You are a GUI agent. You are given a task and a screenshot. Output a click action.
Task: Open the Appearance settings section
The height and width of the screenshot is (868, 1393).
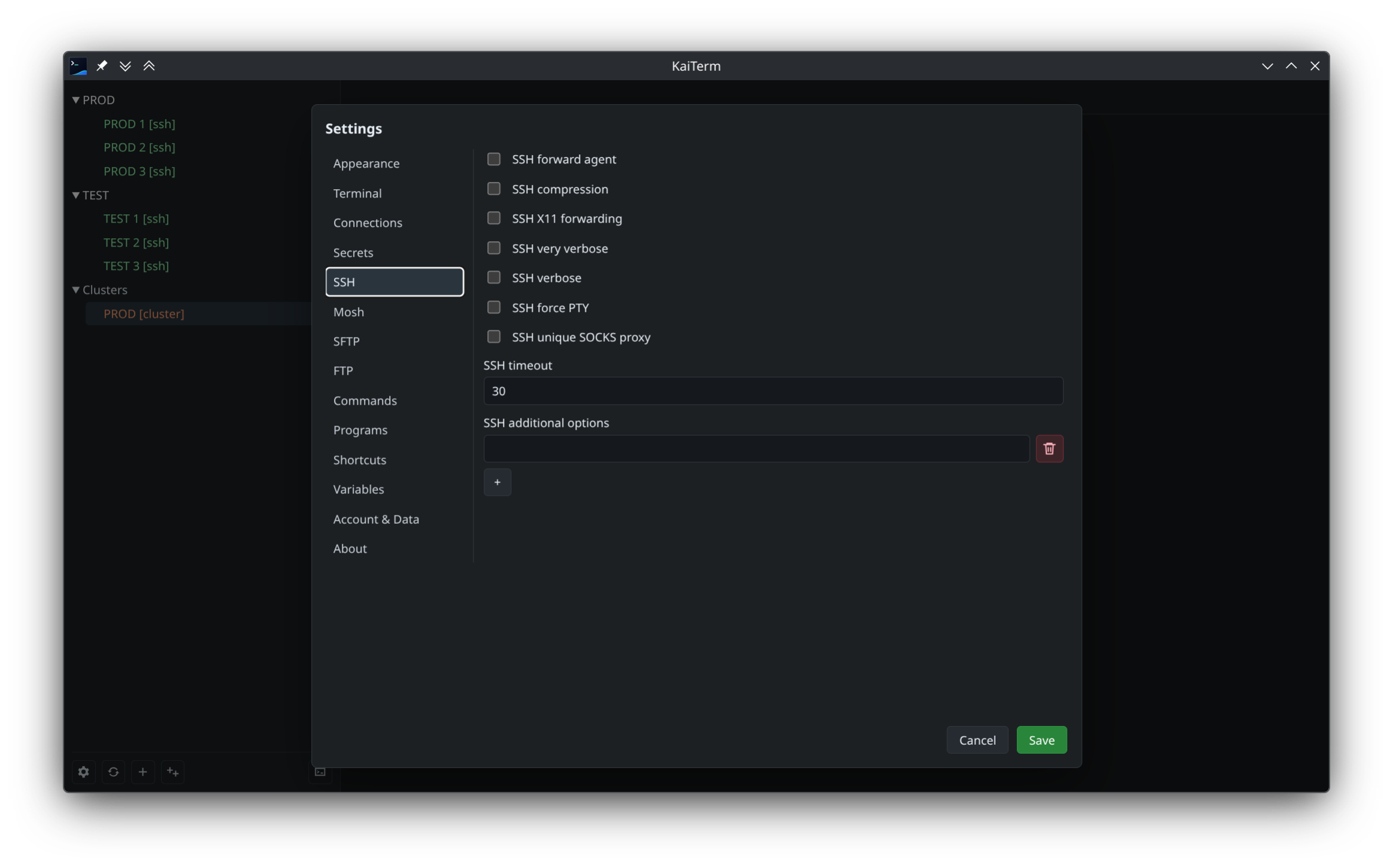pos(394,163)
